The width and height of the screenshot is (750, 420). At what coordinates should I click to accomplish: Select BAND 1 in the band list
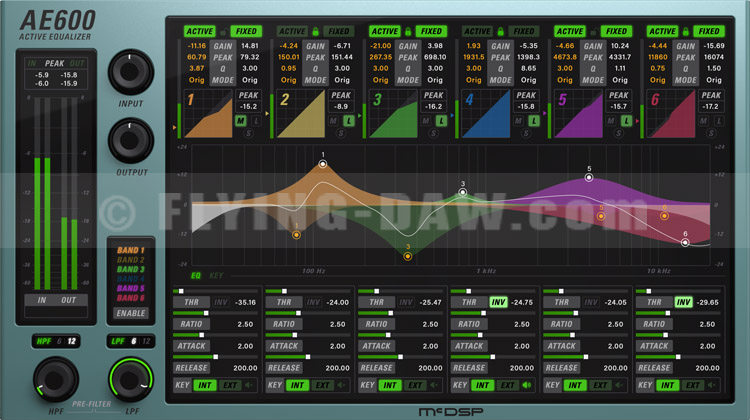click(x=131, y=250)
